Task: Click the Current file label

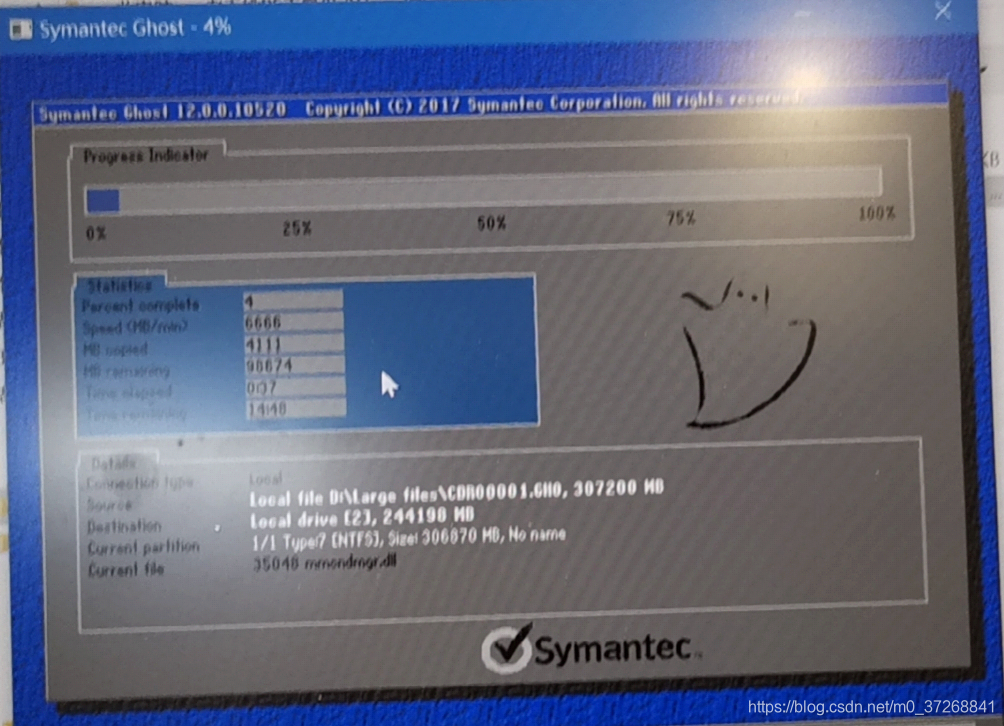Action: 126,570
